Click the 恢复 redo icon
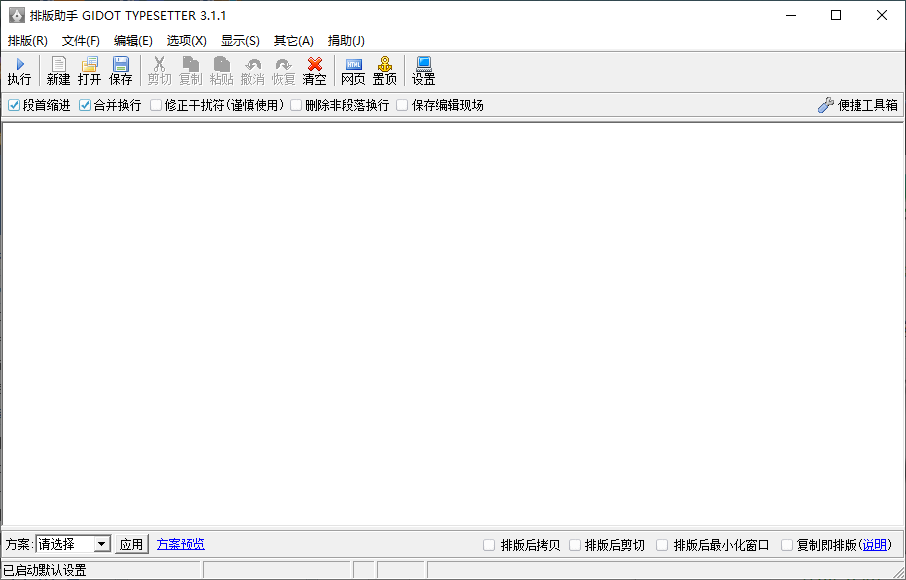This screenshot has width=906, height=580. click(x=284, y=64)
